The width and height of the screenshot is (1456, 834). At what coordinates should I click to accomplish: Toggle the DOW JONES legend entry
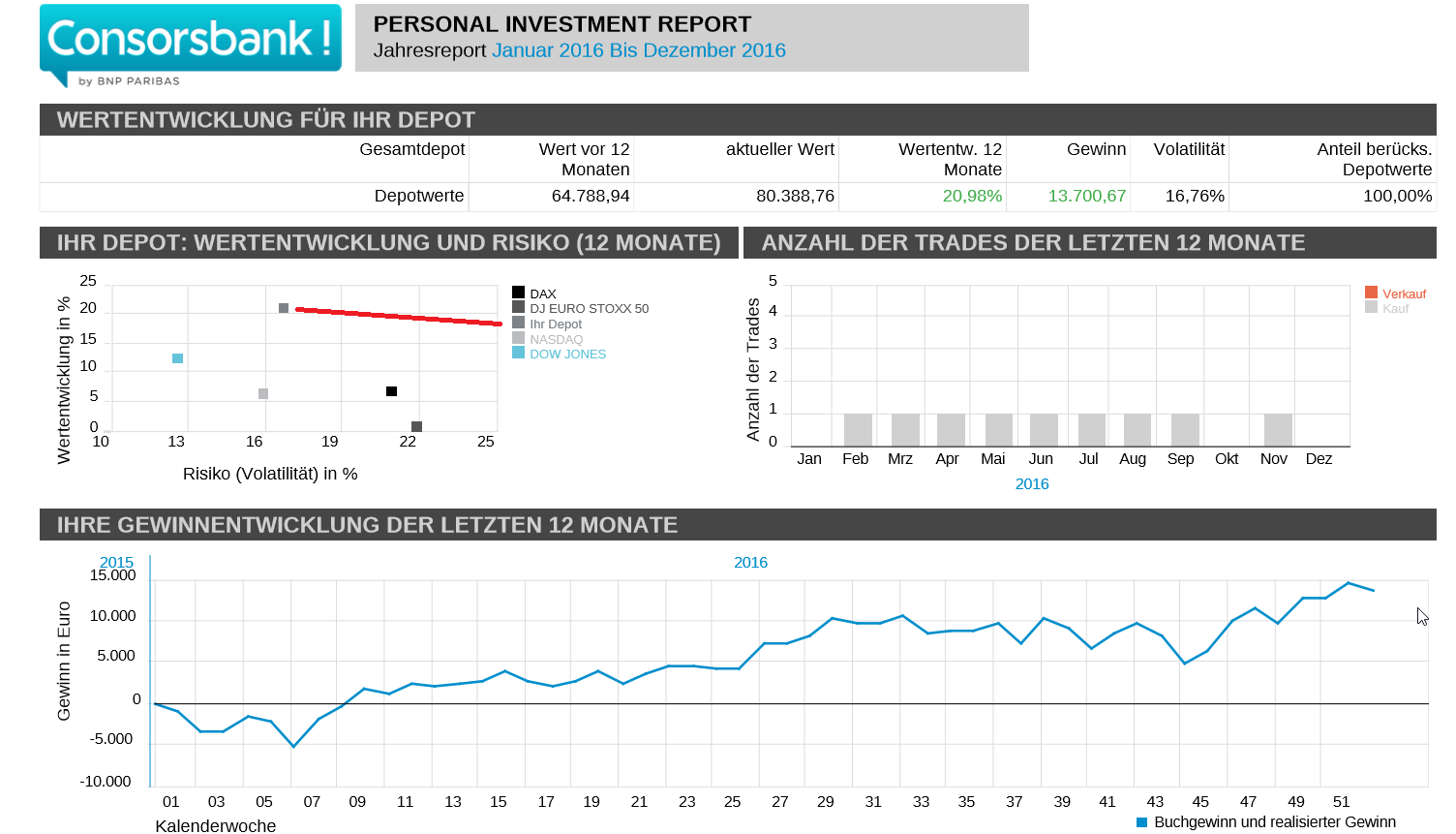click(567, 354)
